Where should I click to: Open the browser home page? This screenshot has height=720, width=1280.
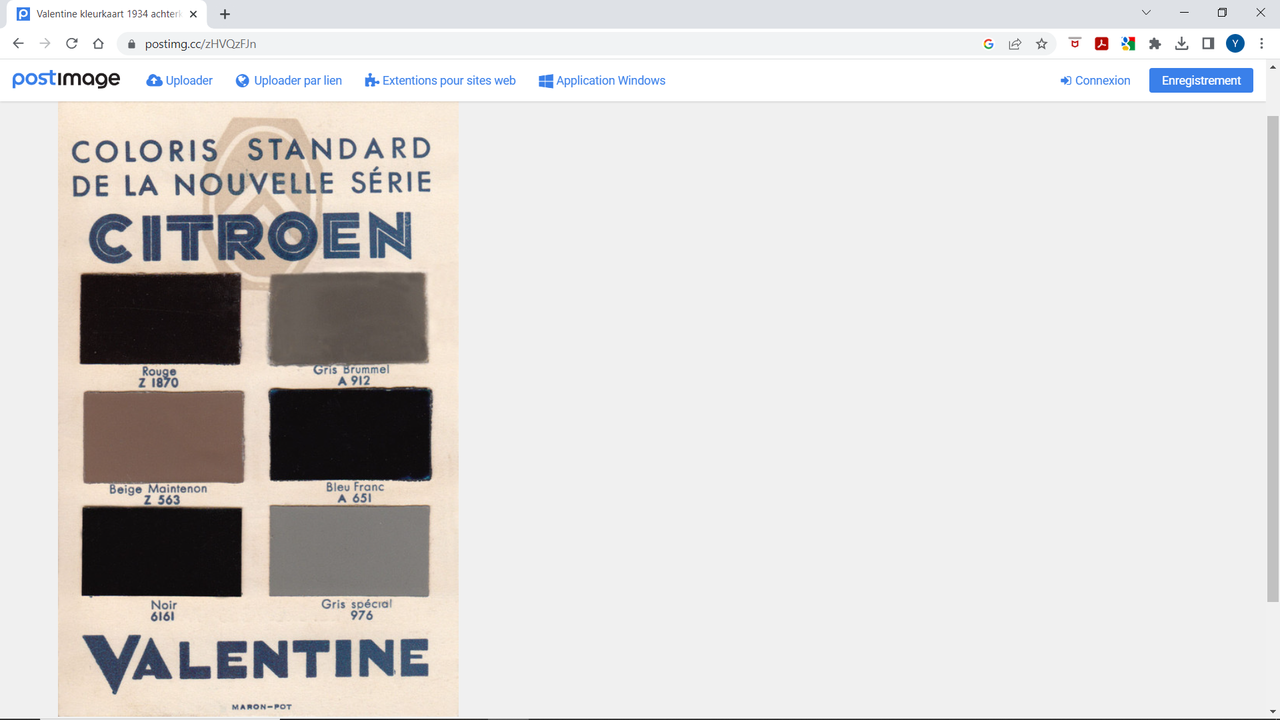point(98,44)
